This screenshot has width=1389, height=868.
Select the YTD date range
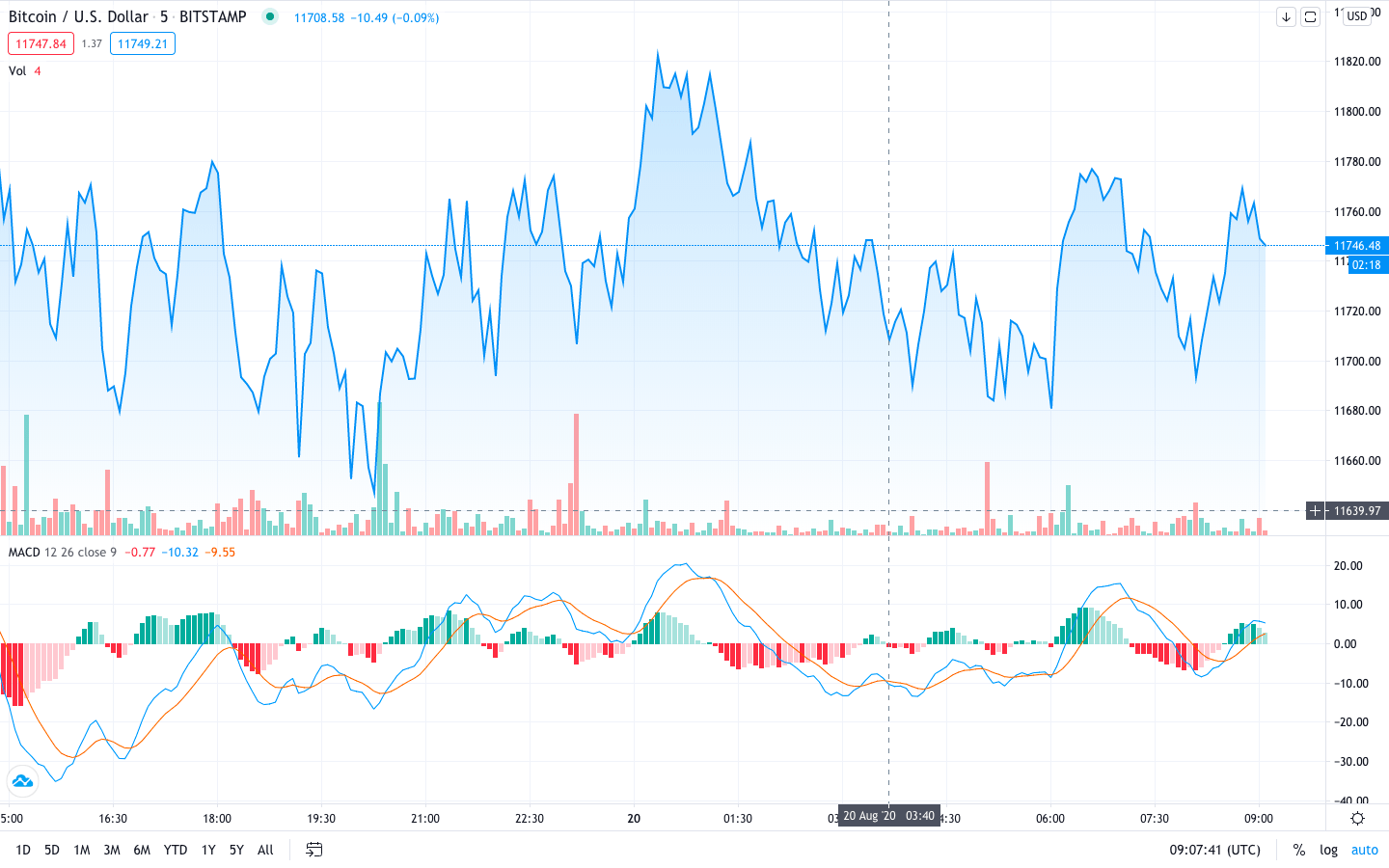tap(176, 850)
